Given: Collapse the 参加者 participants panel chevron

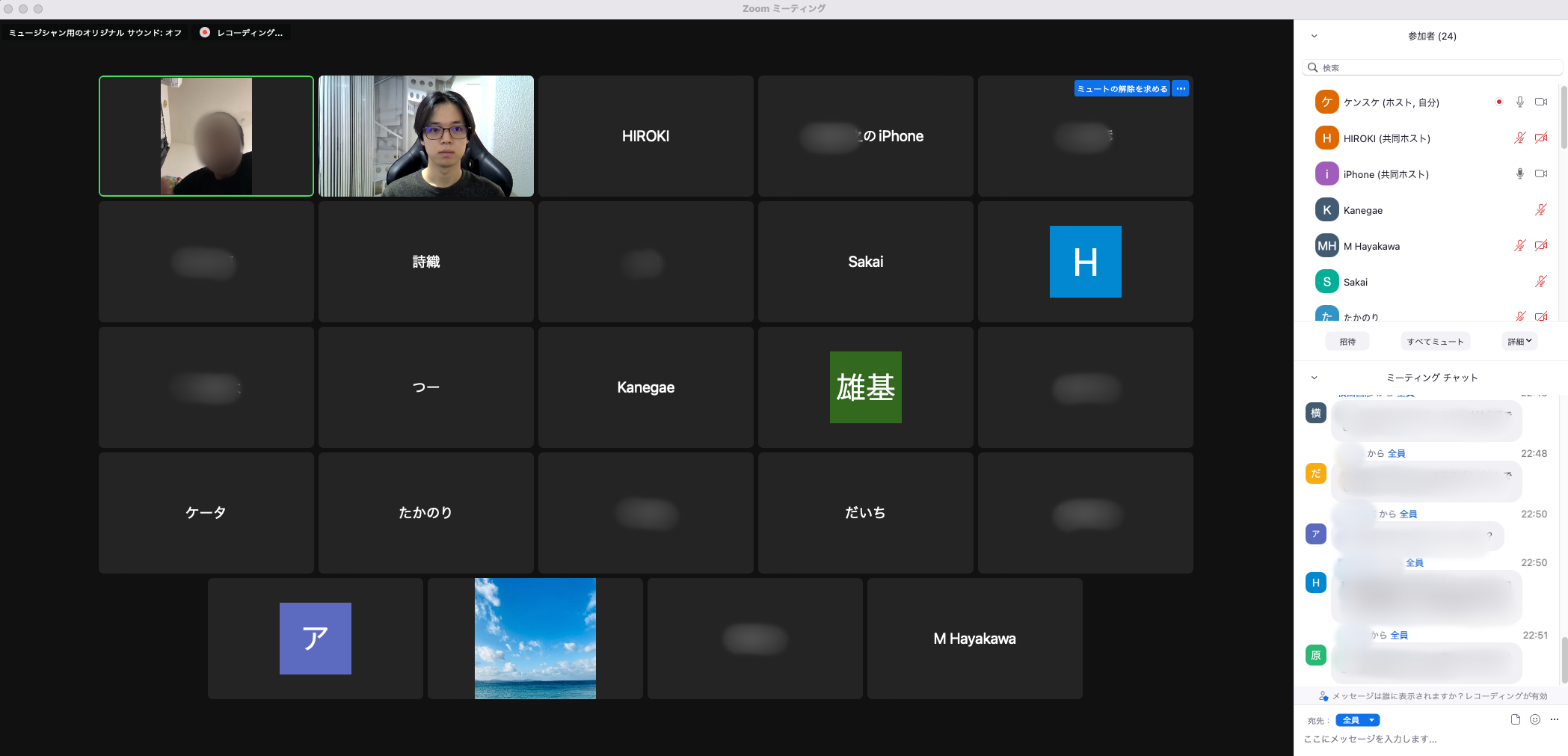Looking at the screenshot, I should click(x=1314, y=36).
